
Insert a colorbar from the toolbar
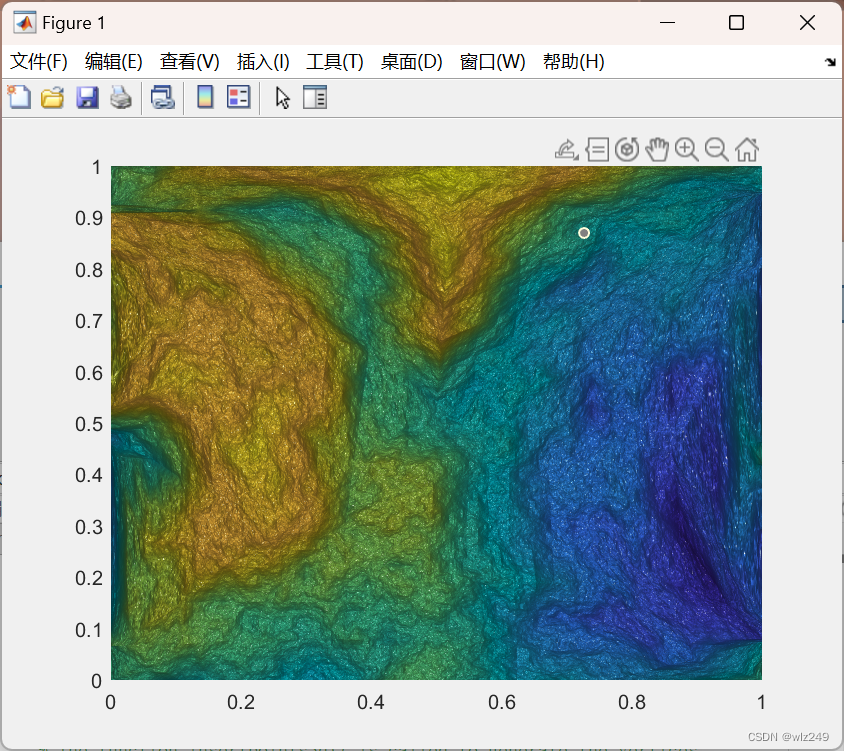point(205,97)
